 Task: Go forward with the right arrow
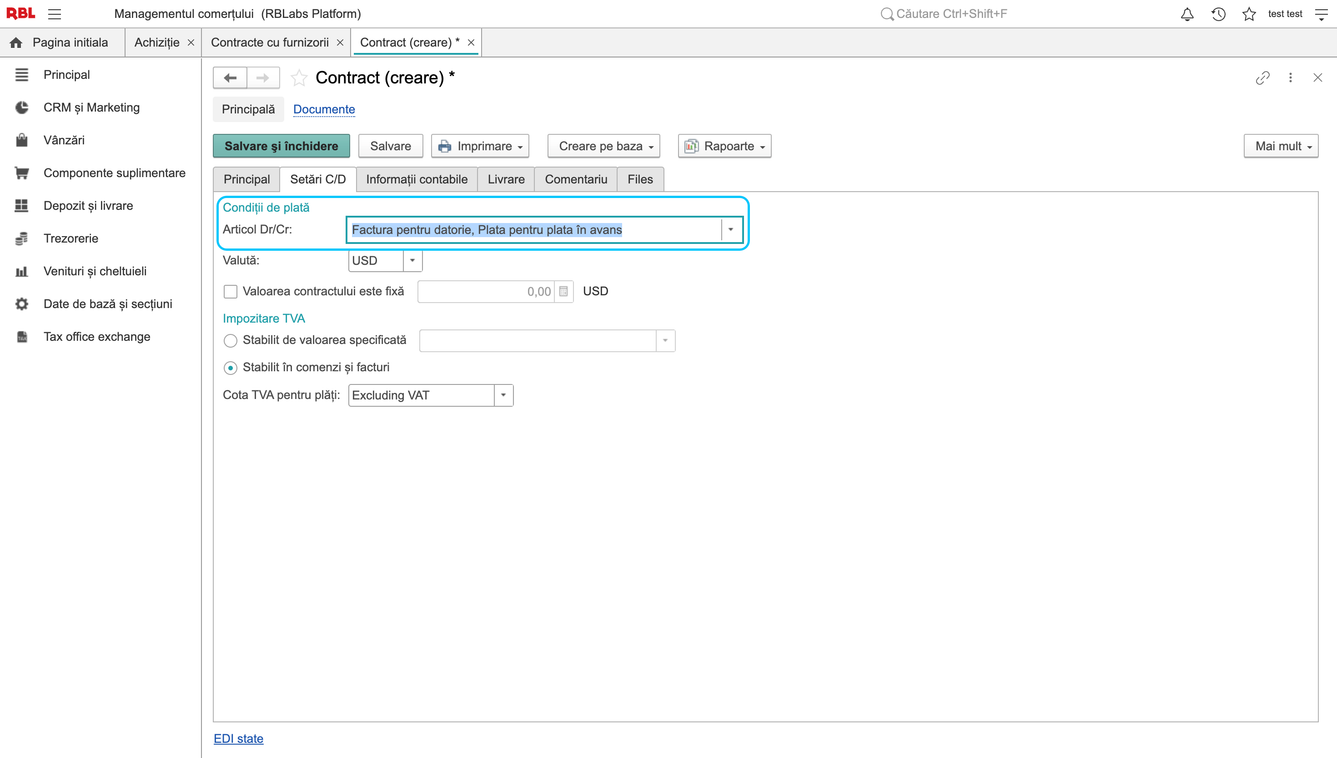click(x=263, y=78)
